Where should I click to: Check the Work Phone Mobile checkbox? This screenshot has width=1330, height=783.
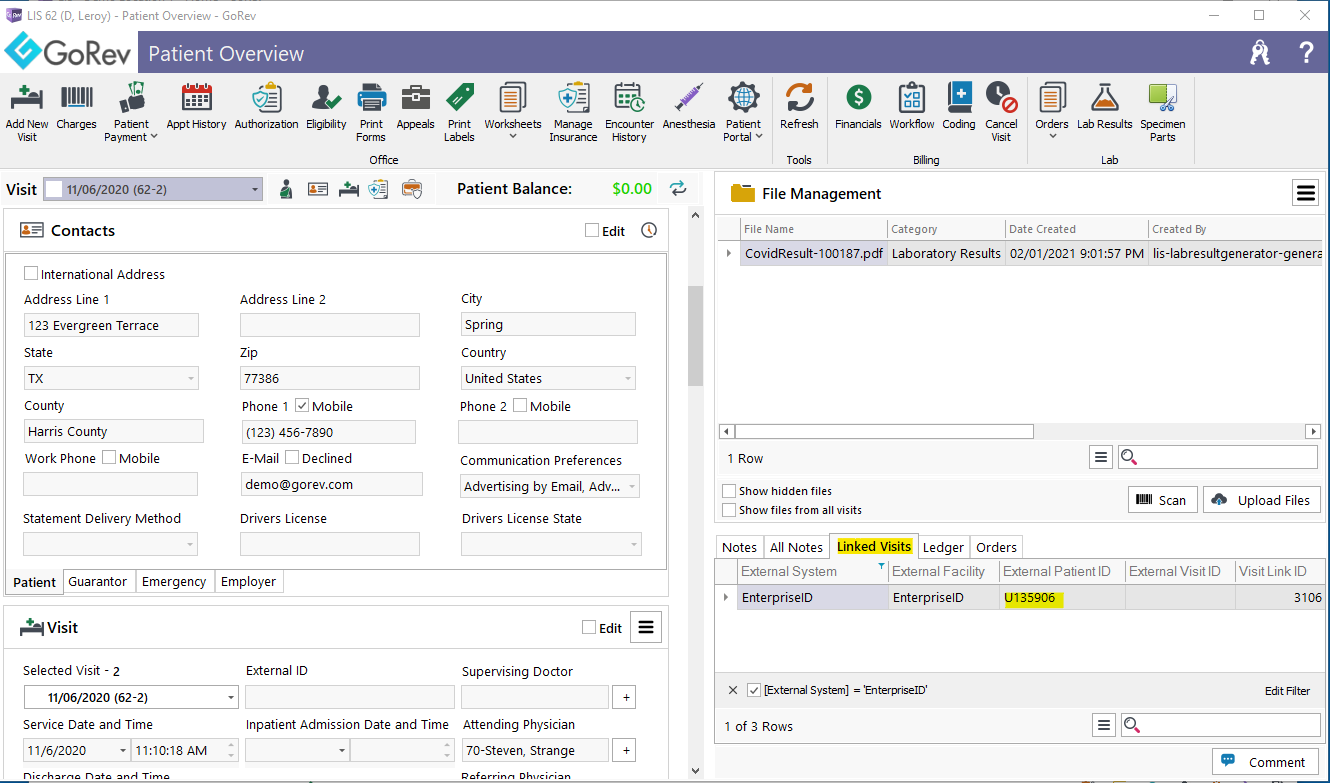109,458
